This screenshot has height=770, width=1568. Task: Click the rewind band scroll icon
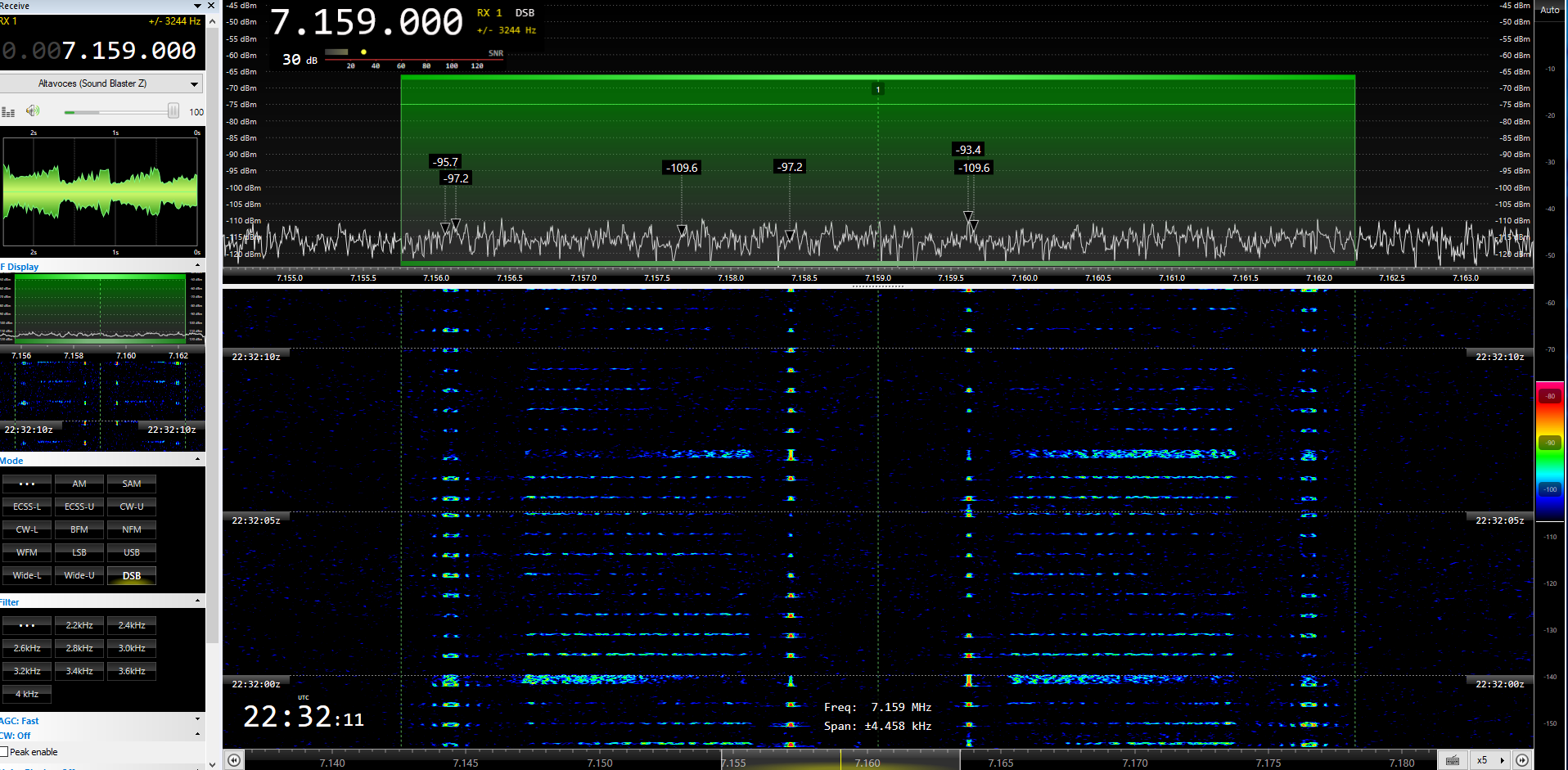pos(234,760)
